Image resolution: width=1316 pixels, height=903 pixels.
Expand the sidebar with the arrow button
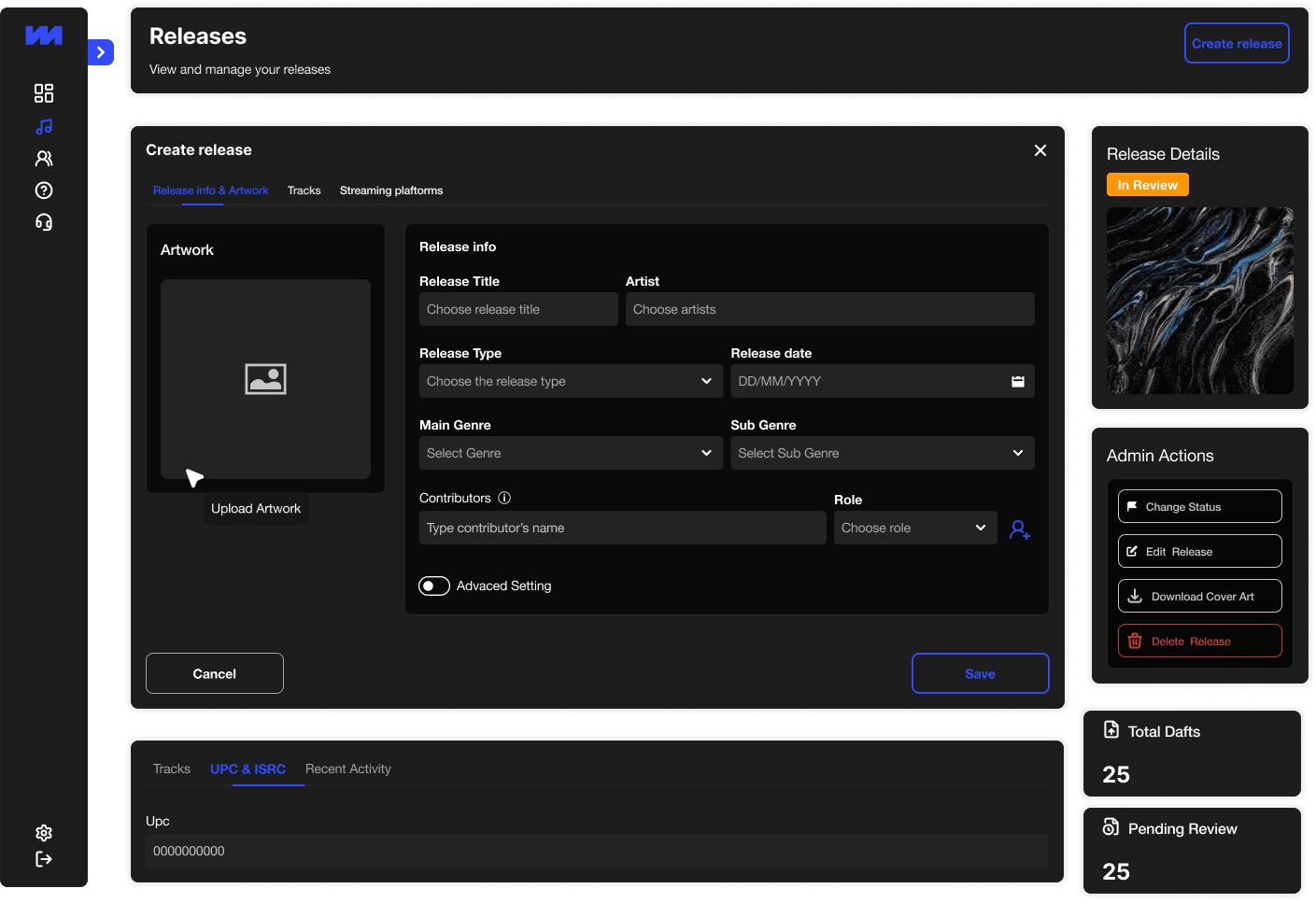click(x=101, y=52)
